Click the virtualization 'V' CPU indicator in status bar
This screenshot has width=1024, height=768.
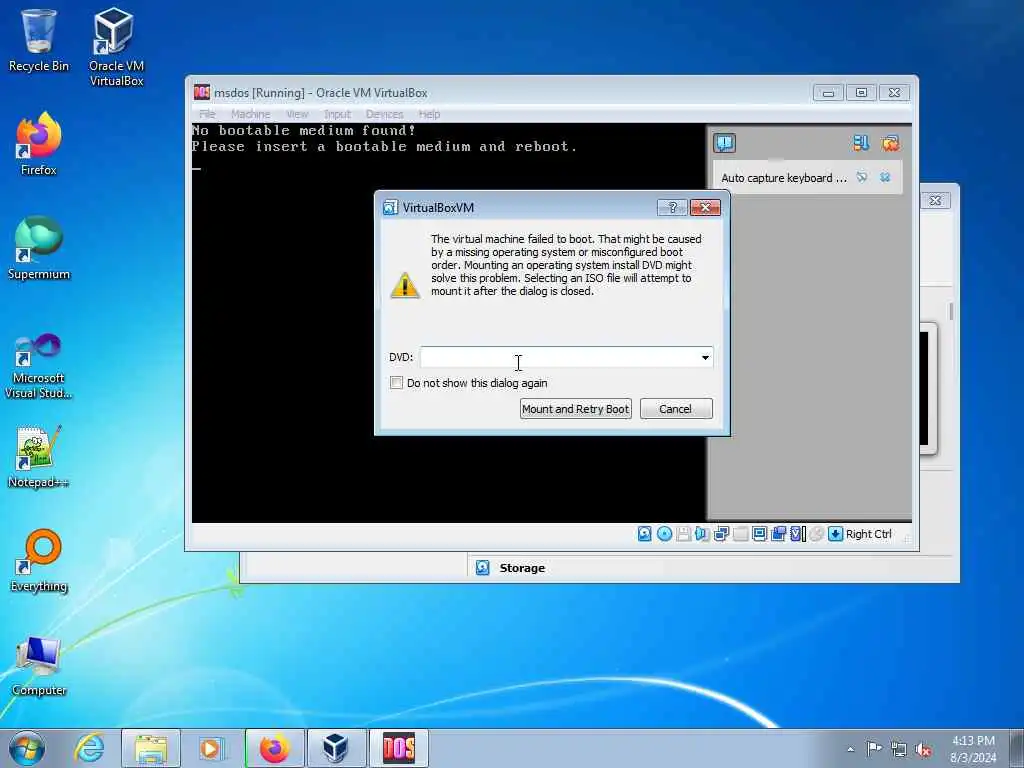[x=797, y=534]
